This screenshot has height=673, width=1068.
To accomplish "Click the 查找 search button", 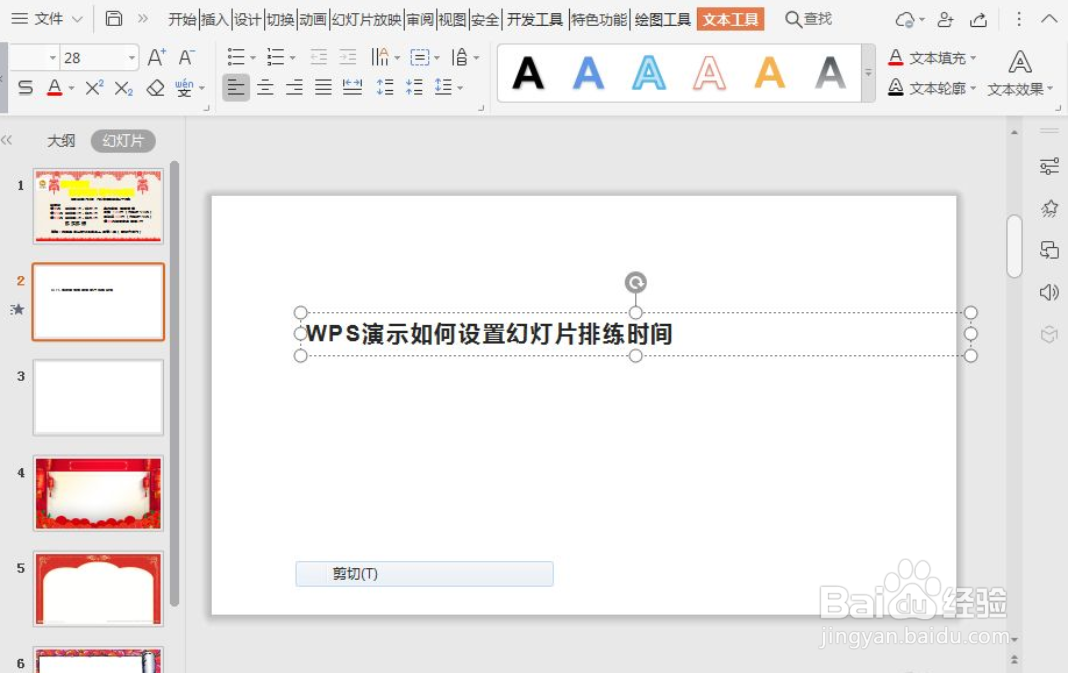I will [806, 18].
